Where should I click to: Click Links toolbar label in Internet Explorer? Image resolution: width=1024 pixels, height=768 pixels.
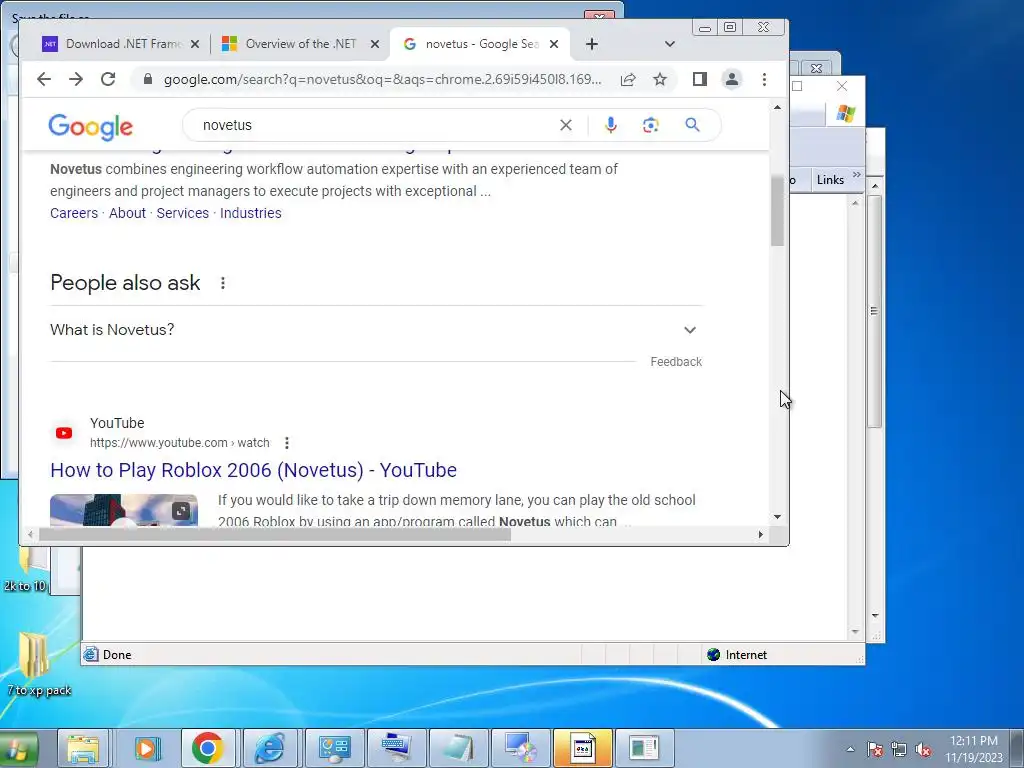pyautogui.click(x=830, y=180)
